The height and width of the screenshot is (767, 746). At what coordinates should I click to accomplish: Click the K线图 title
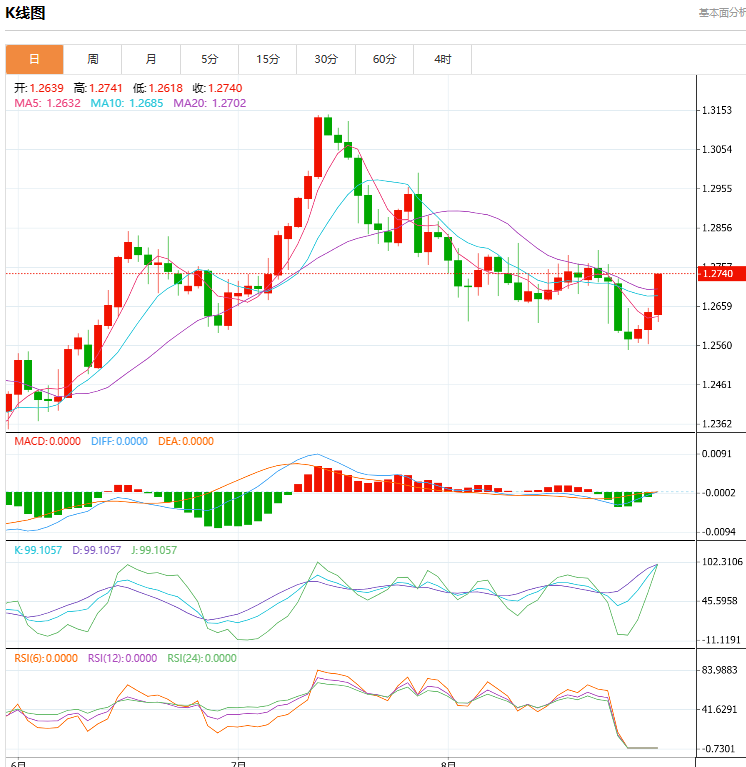[x=25, y=13]
